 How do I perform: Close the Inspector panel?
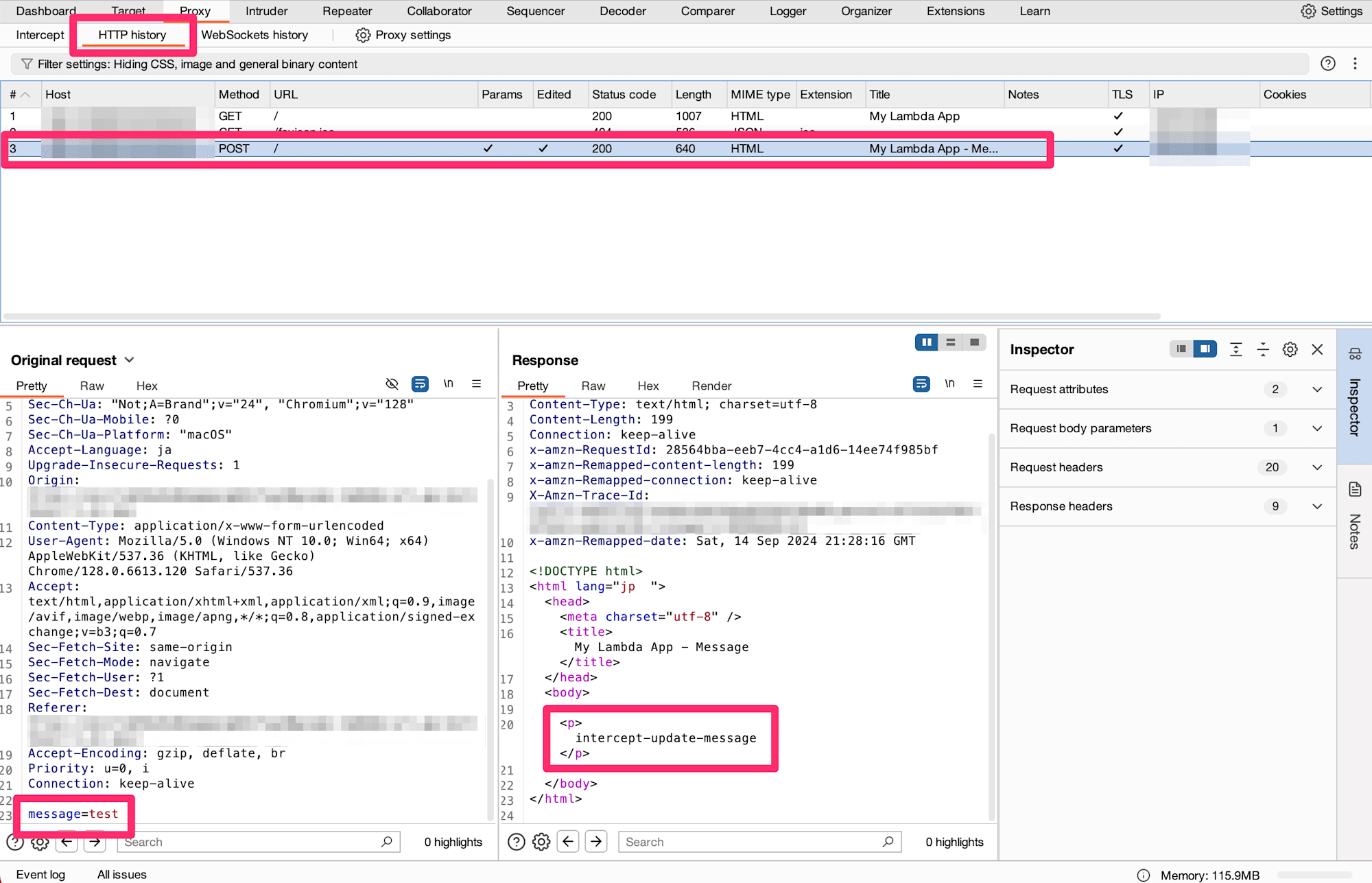1317,349
